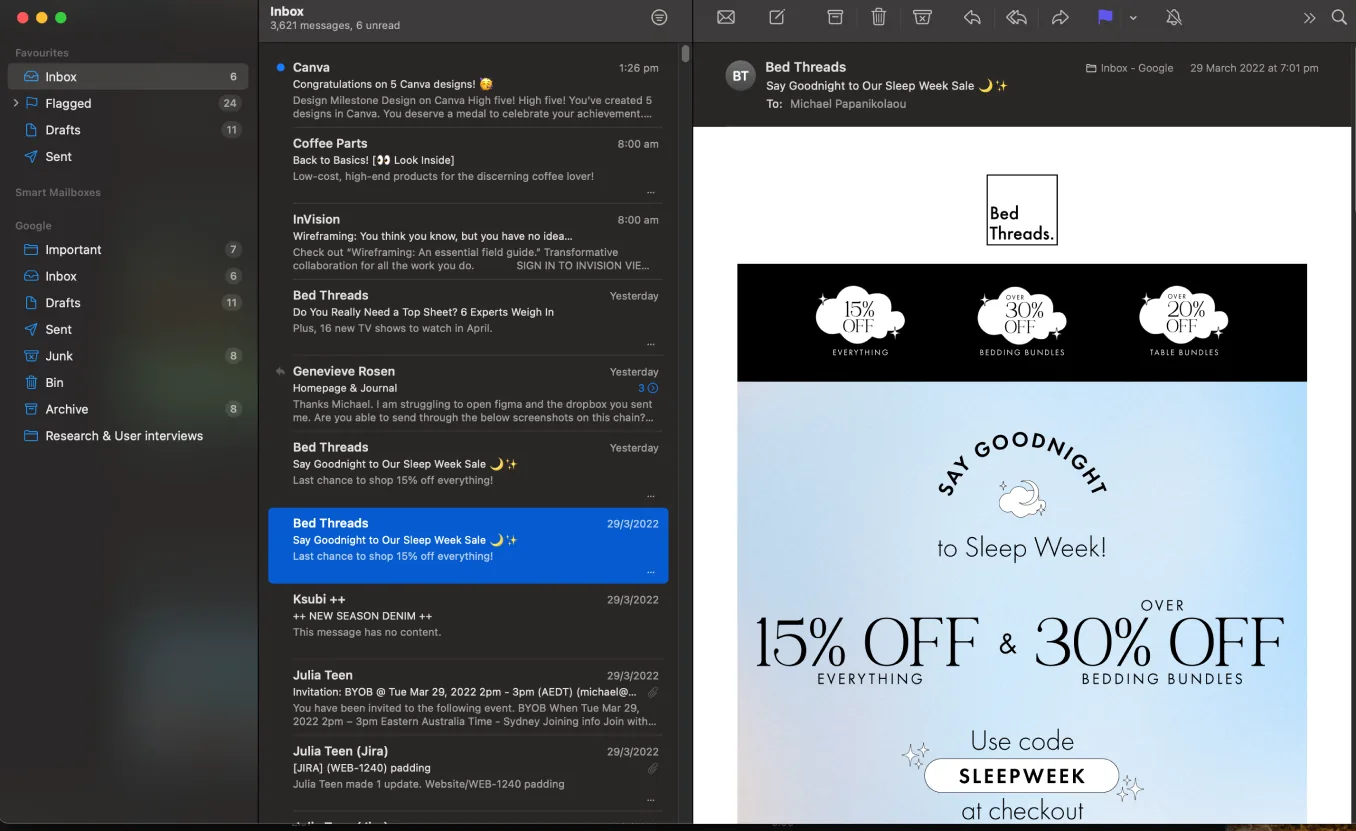Open the Ksubi new season denim email
Screen dimensions: 1356x831
click(468, 622)
